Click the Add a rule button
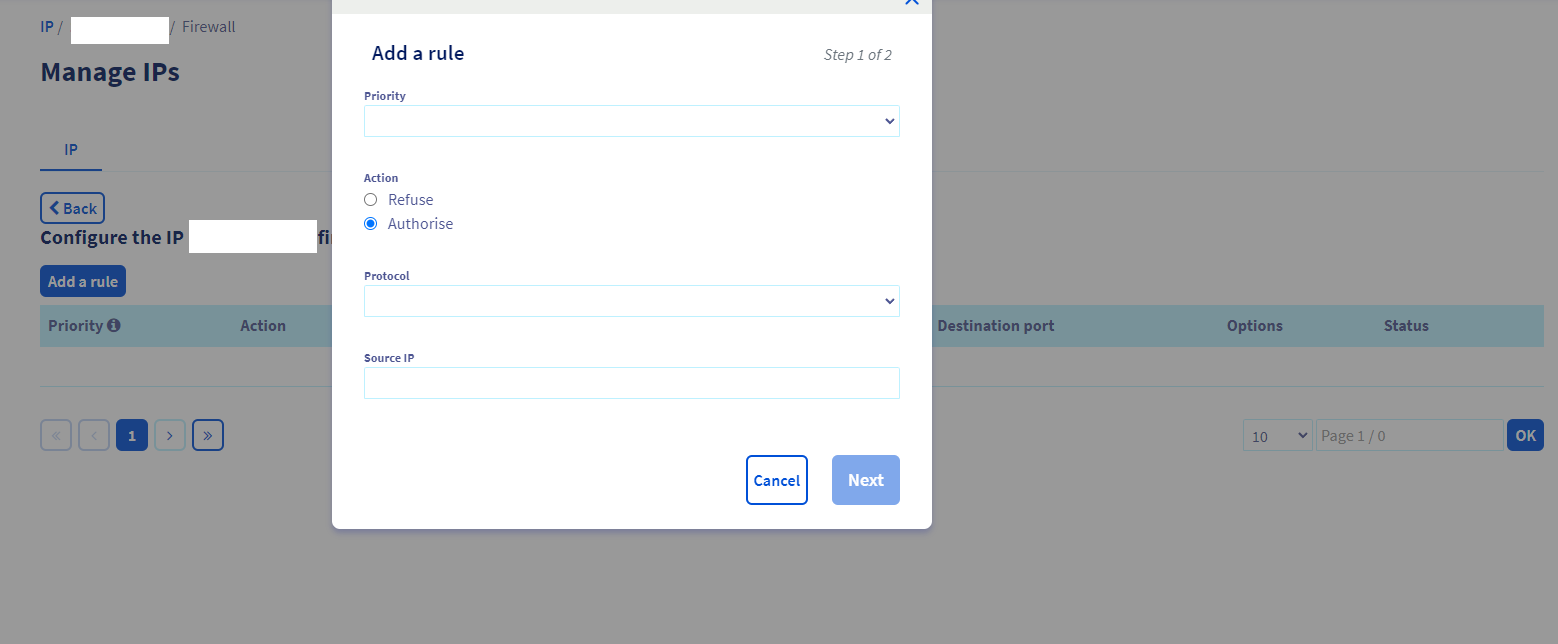1558x644 pixels. [83, 281]
